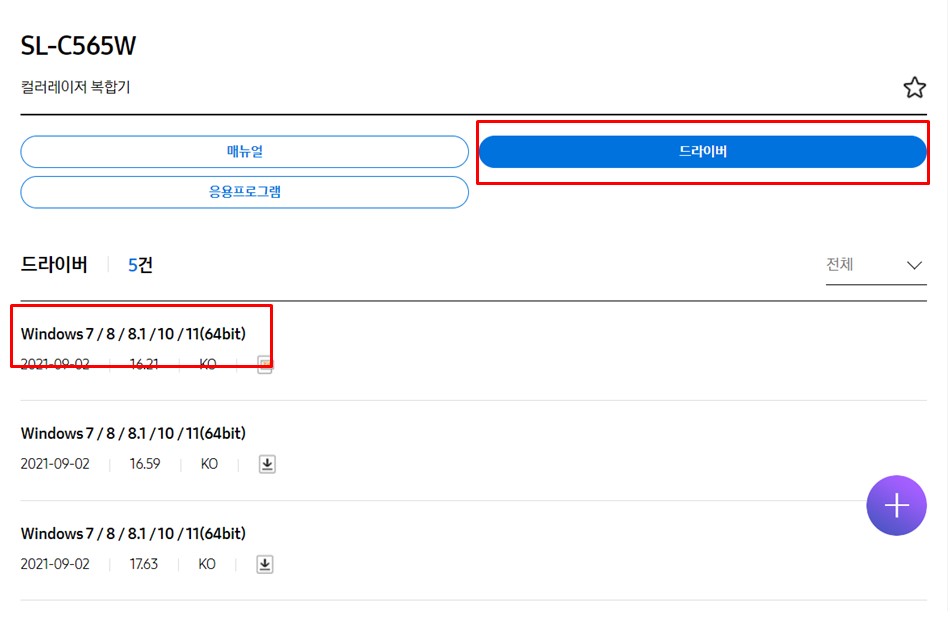Expand the 전체 filter dropdown
This screenshot has height=640, width=950.
point(875,265)
